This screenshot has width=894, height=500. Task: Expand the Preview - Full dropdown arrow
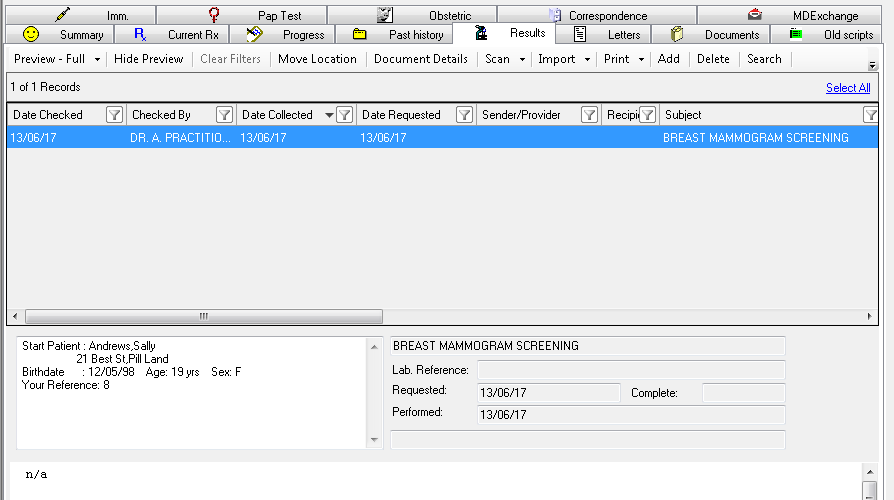(97, 59)
